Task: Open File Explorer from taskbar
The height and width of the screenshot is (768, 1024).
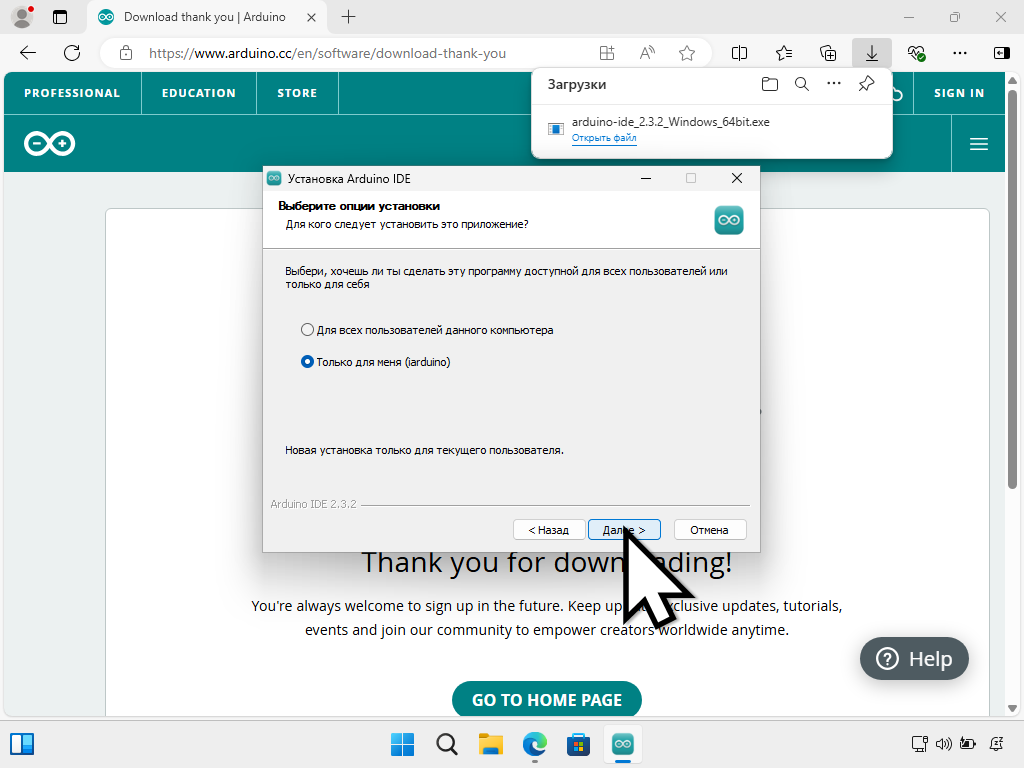Action: tap(490, 744)
